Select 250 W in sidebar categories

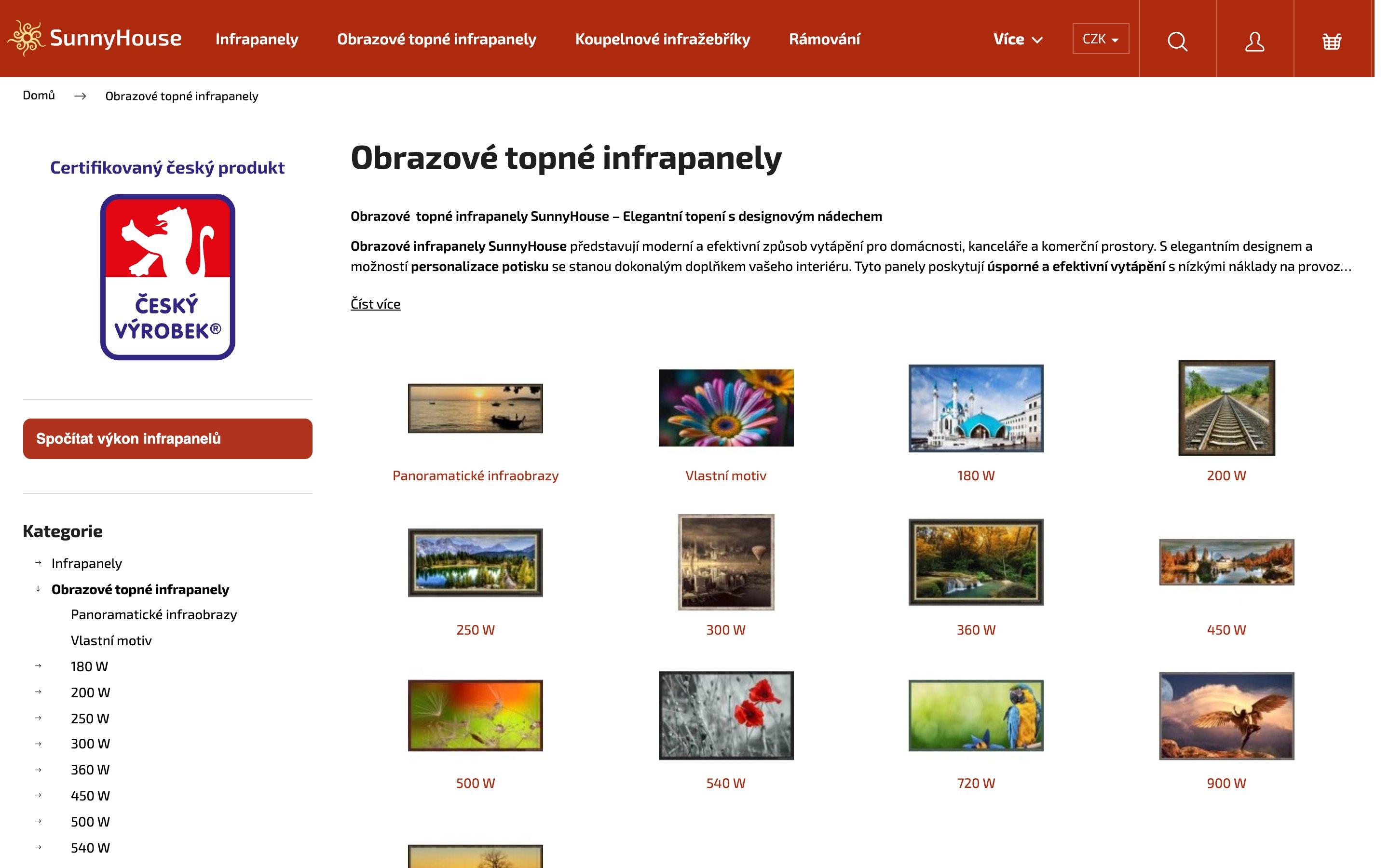[x=90, y=718]
